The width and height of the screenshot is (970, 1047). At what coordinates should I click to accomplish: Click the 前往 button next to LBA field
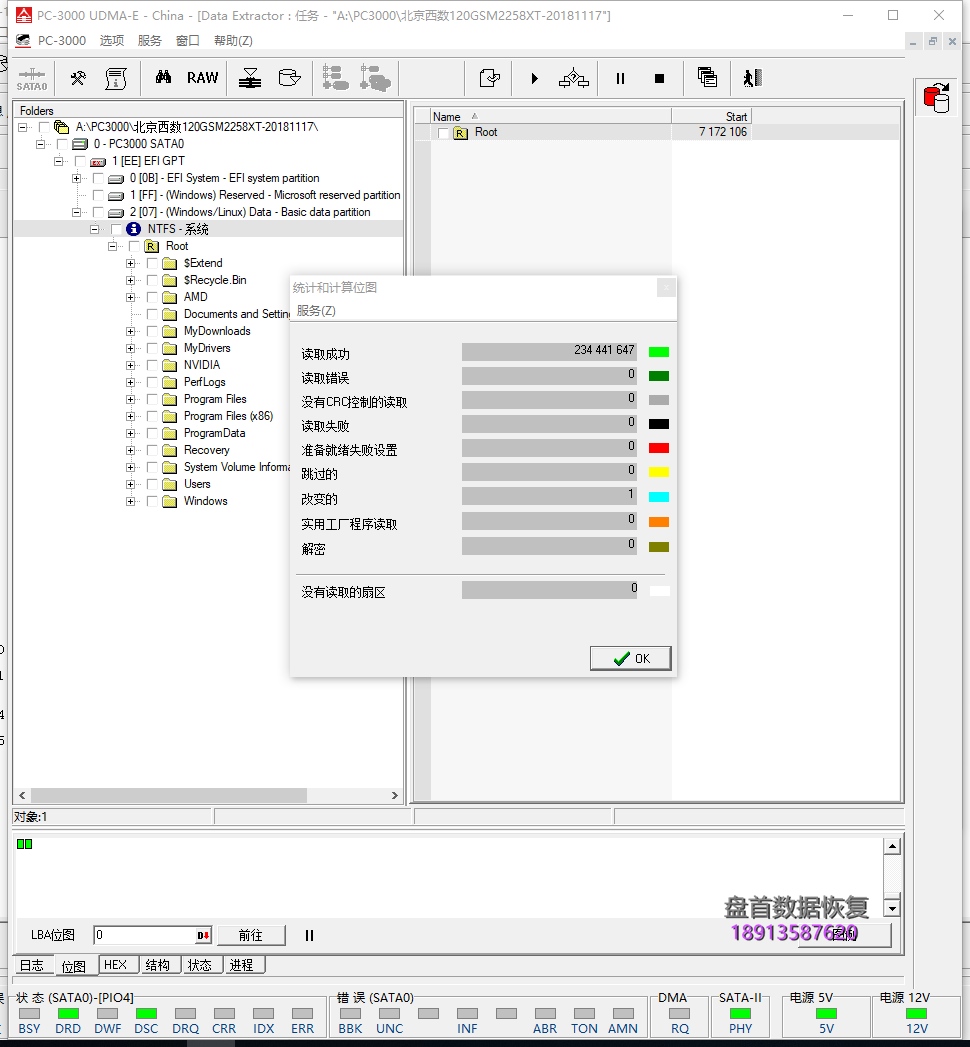[x=250, y=935]
